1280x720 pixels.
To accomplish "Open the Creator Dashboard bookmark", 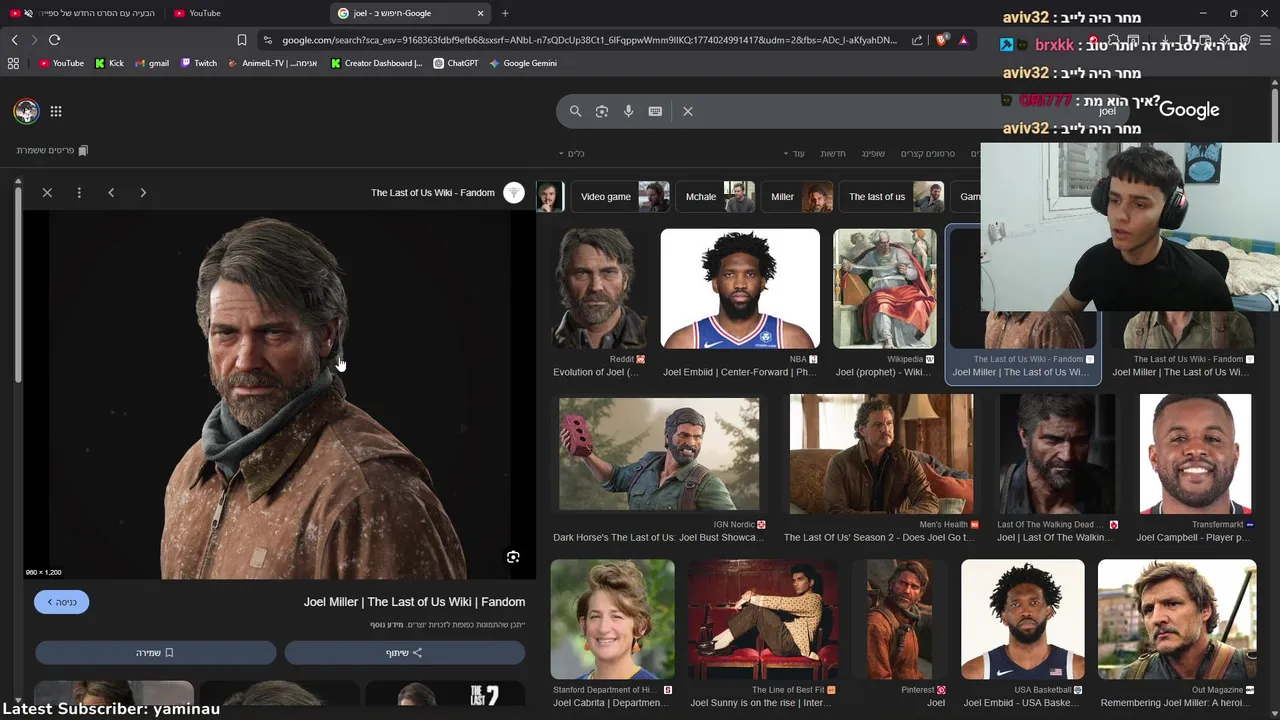I will 376,63.
